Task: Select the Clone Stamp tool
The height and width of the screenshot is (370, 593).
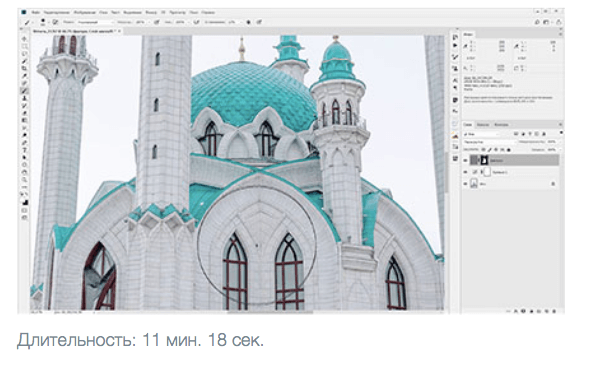Action: 25,98
